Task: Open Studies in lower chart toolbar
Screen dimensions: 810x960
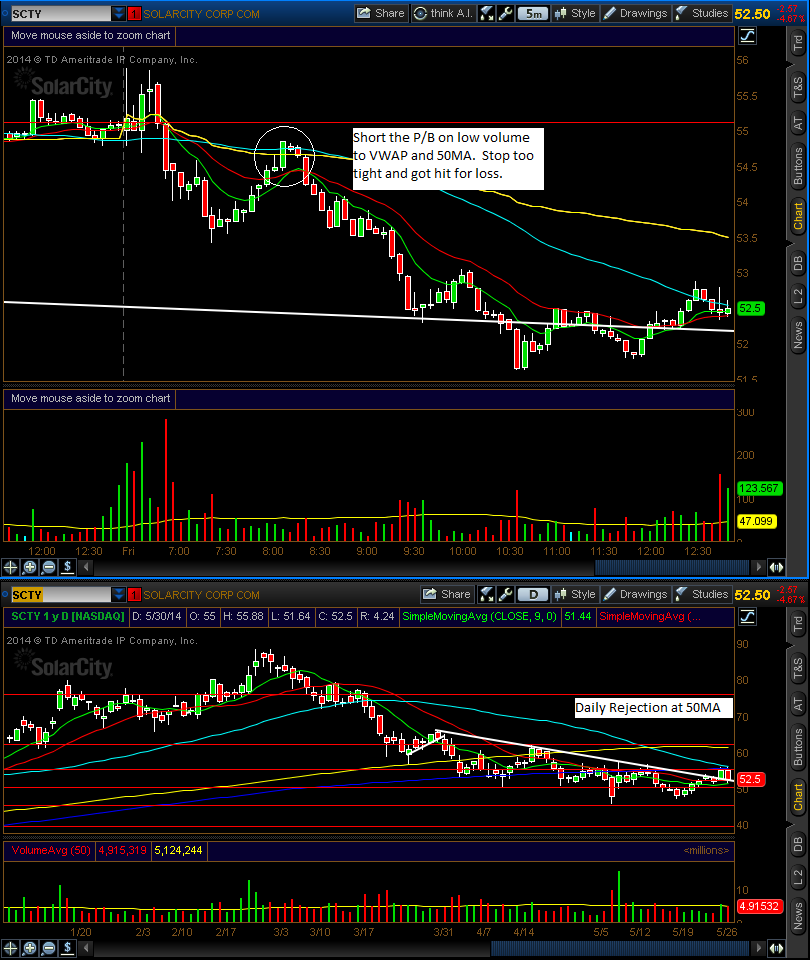Action: point(702,594)
